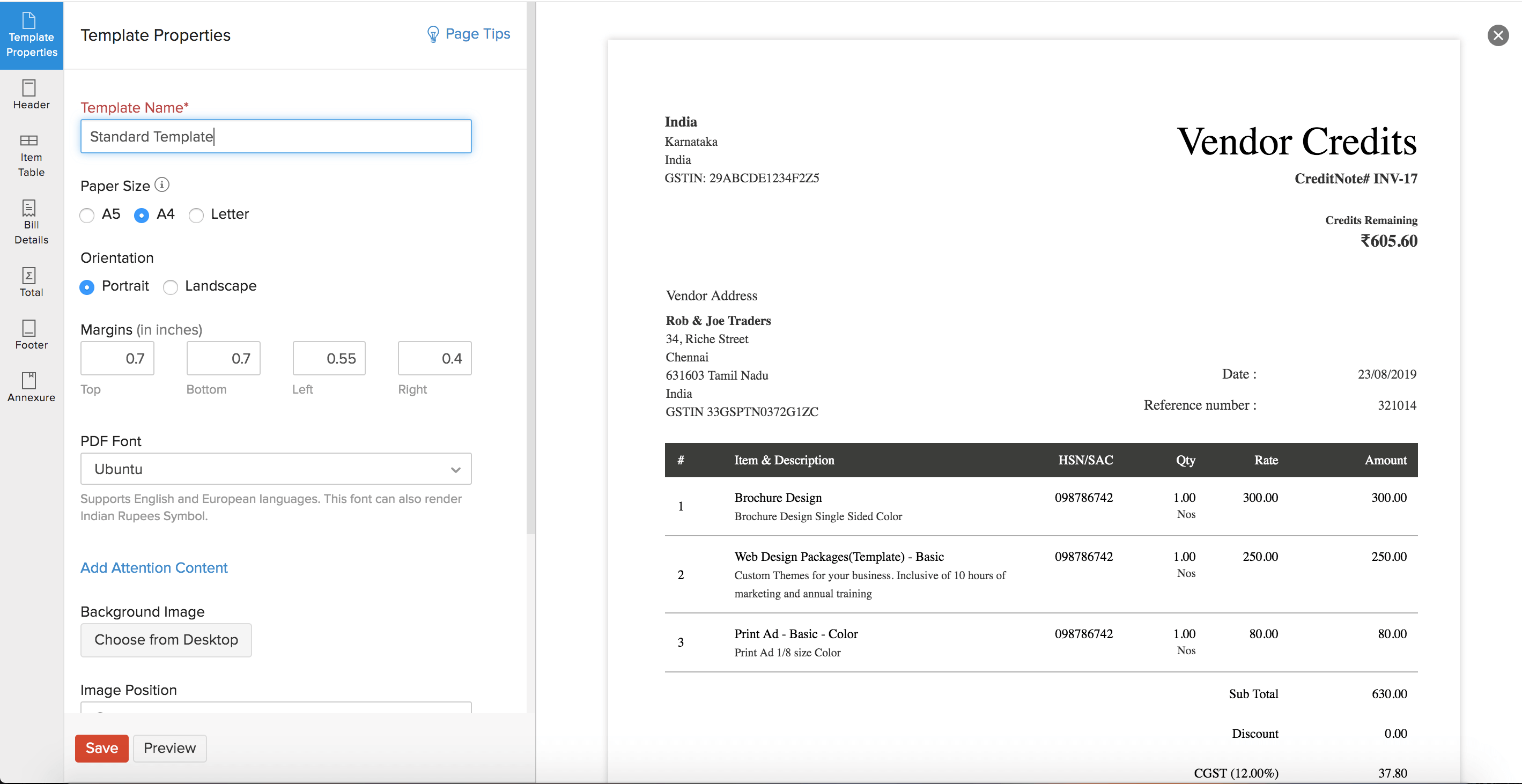Image resolution: width=1522 pixels, height=784 pixels.
Task: Open the PDF Font dropdown
Action: point(275,469)
